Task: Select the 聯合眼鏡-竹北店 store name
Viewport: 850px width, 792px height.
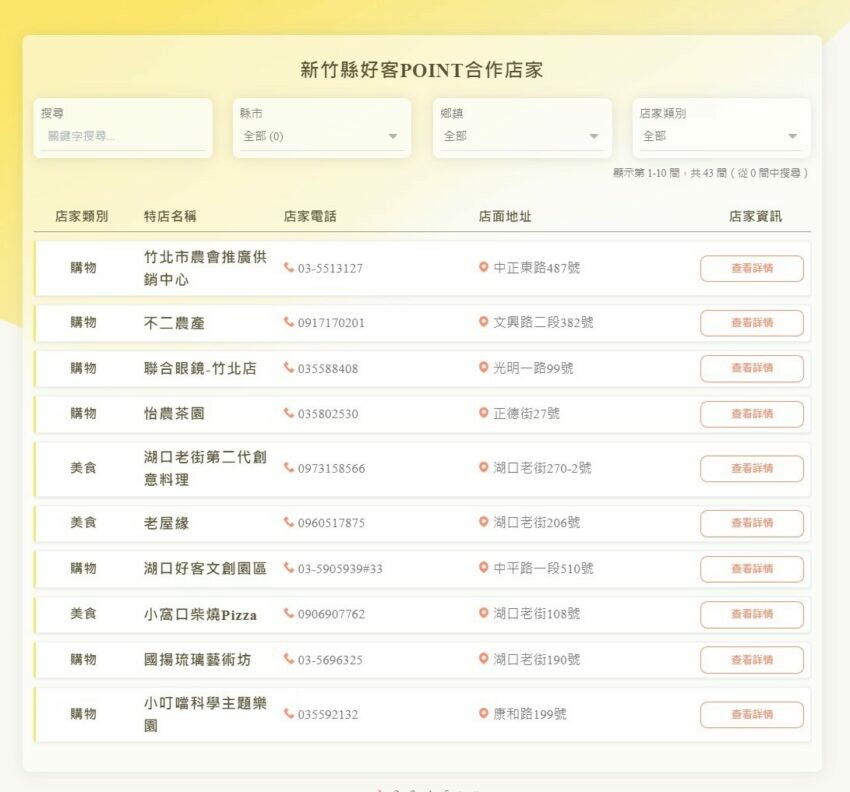Action: click(x=200, y=368)
